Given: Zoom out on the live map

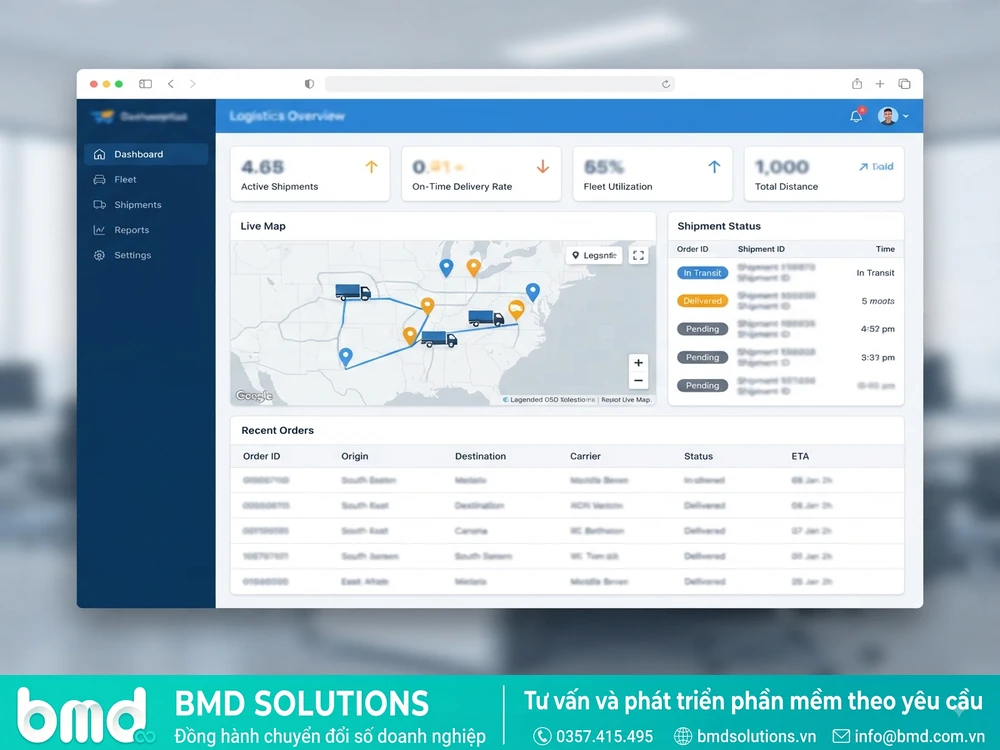Looking at the screenshot, I should [x=638, y=381].
